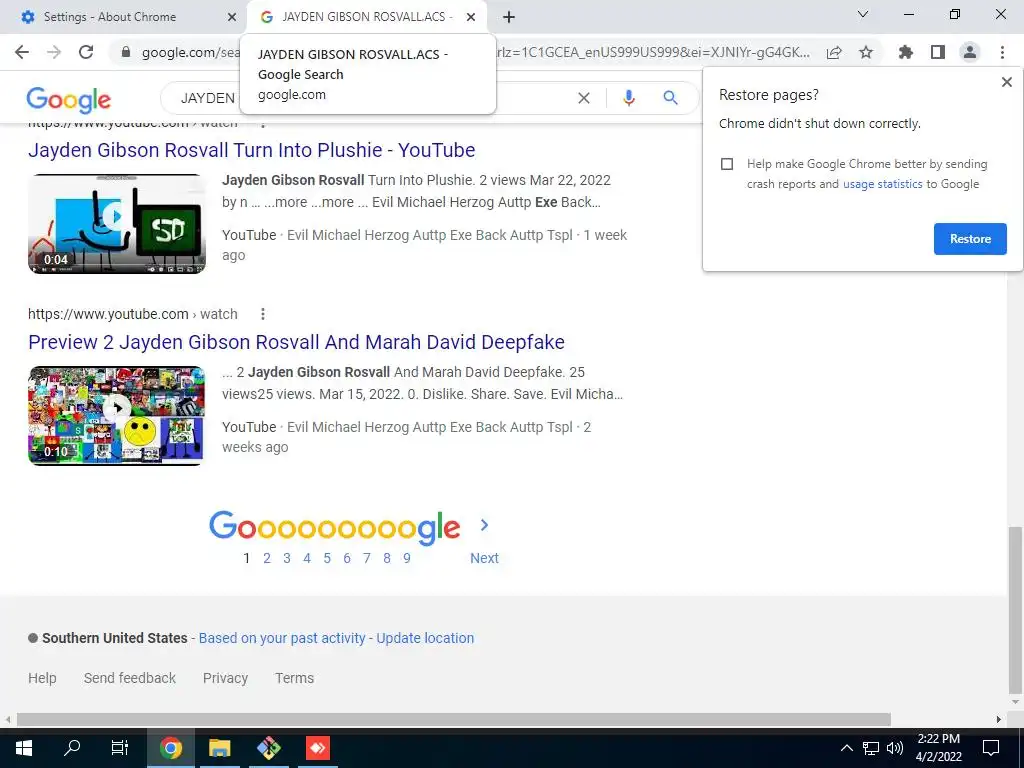Image resolution: width=1024 pixels, height=768 pixels.
Task: Enable sending crash reports checkbox
Action: tap(727, 164)
